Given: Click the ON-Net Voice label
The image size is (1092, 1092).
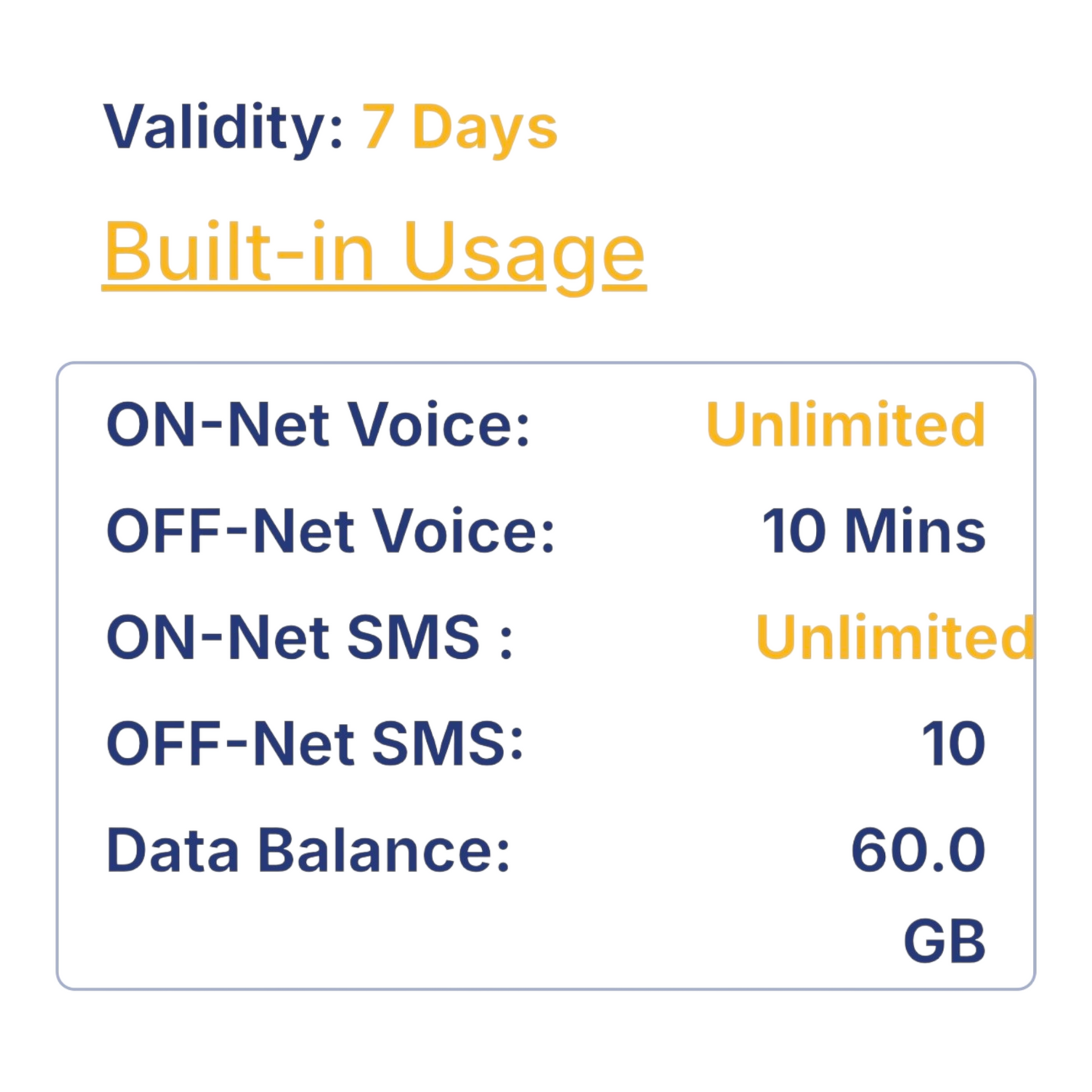Looking at the screenshot, I should (318, 425).
